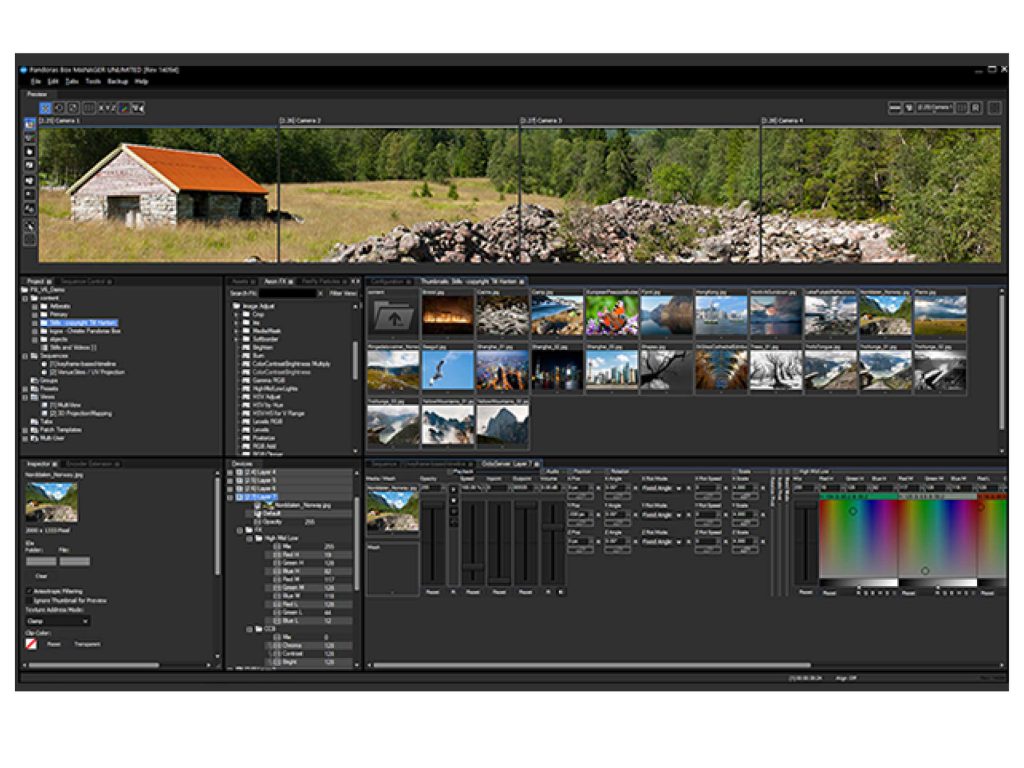Select the seagull image thumbnail
The height and width of the screenshot is (768, 1024).
(x=447, y=370)
